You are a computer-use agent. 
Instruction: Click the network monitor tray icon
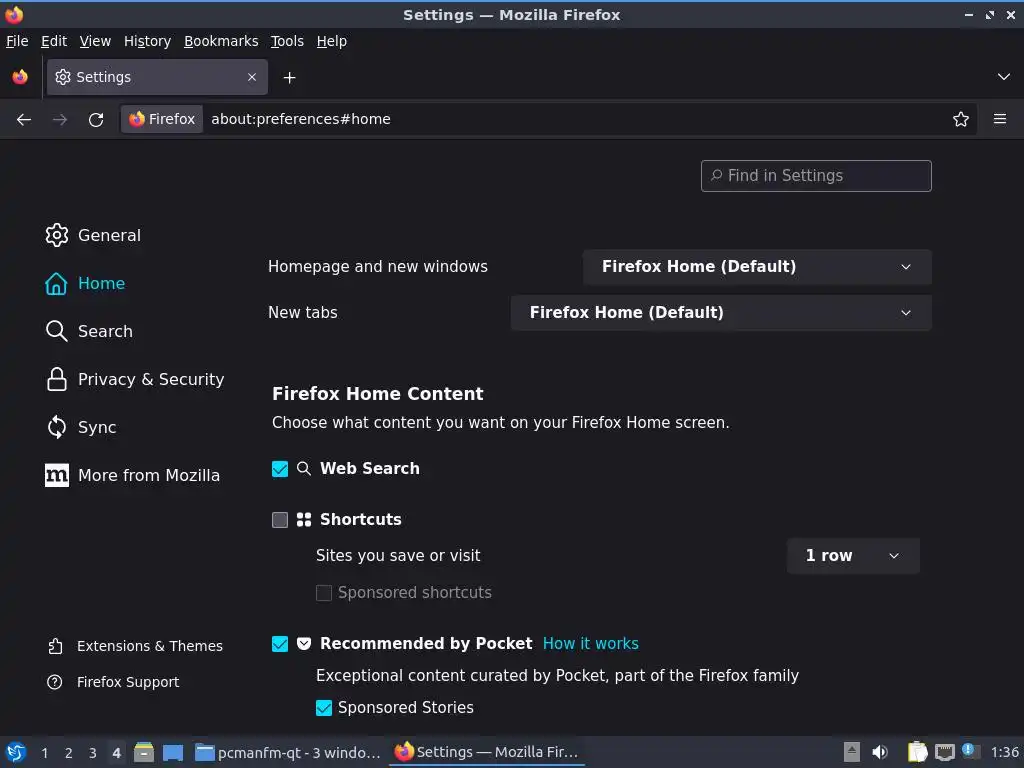point(944,752)
